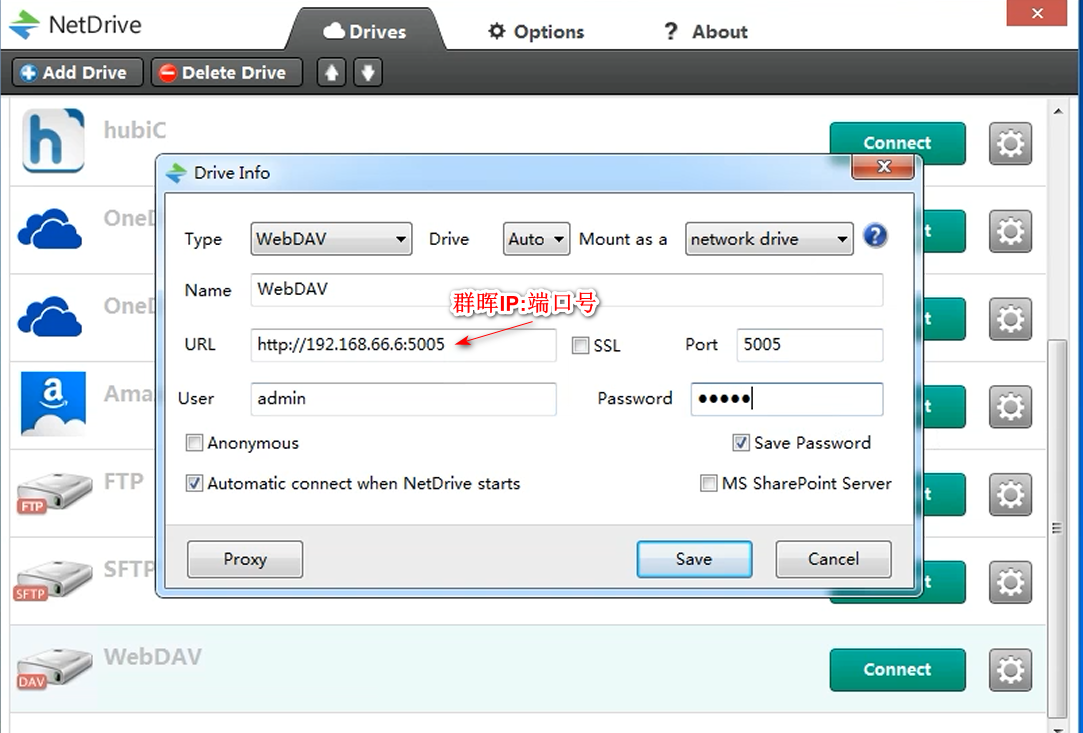Open the Drive letter Auto dropdown
1083x733 pixels.
(x=536, y=239)
